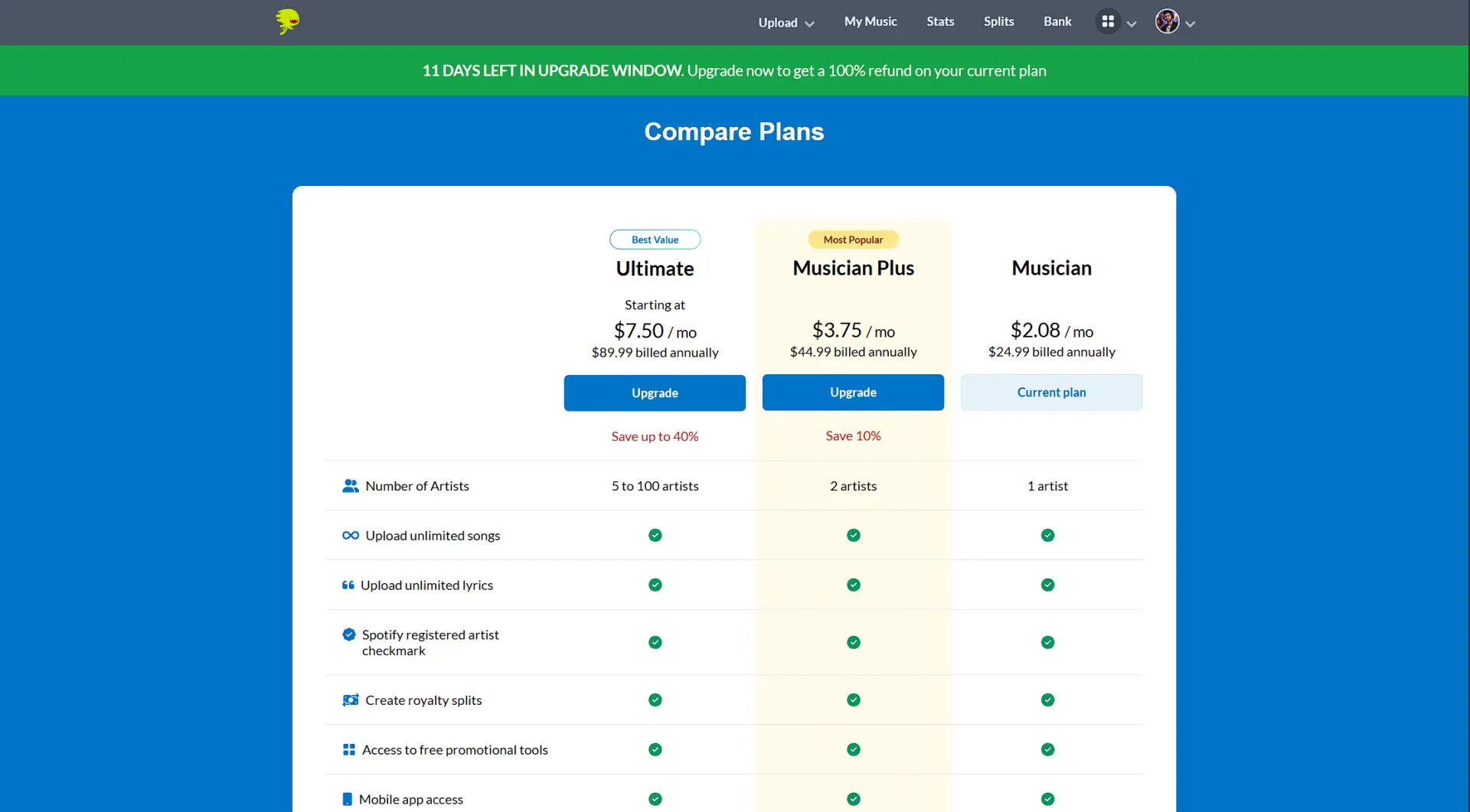Click the Musician Plus plan title
The image size is (1470, 812).
pyautogui.click(x=854, y=268)
